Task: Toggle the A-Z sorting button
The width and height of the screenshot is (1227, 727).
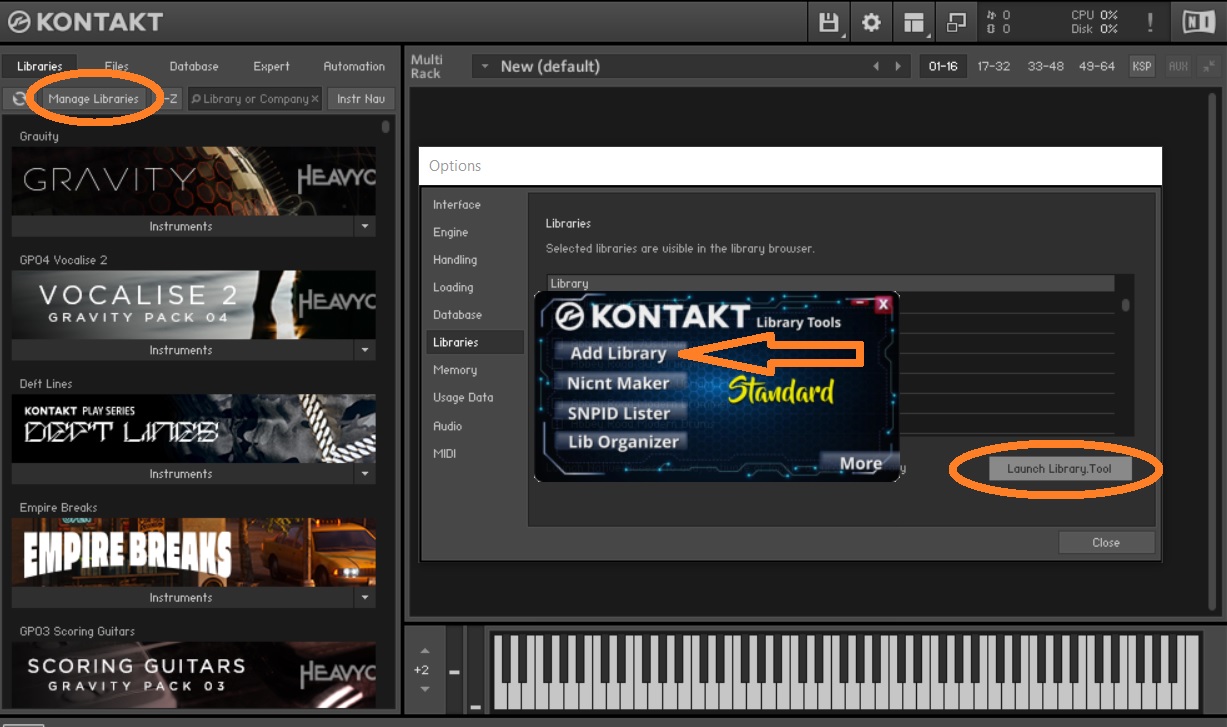Action: point(169,99)
